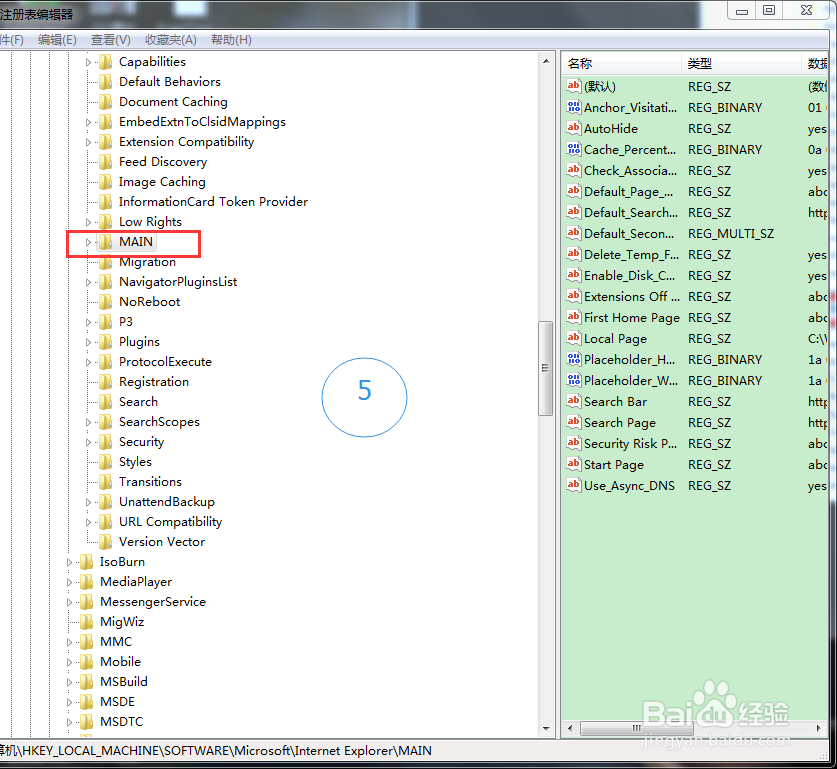Click the 名称 column header
The height and width of the screenshot is (769, 837).
click(x=622, y=64)
